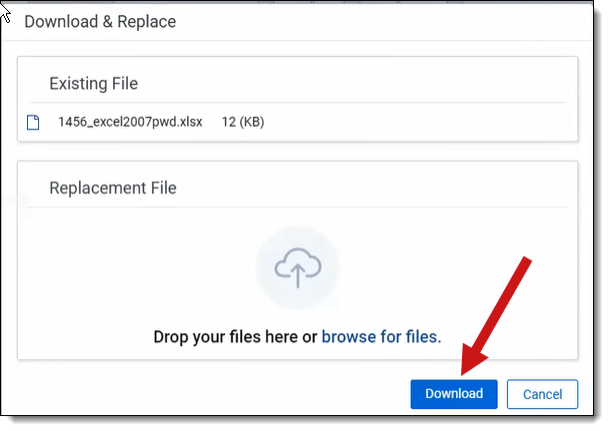Click the 'Existing File' section heading
The width and height of the screenshot is (609, 431).
click(93, 84)
